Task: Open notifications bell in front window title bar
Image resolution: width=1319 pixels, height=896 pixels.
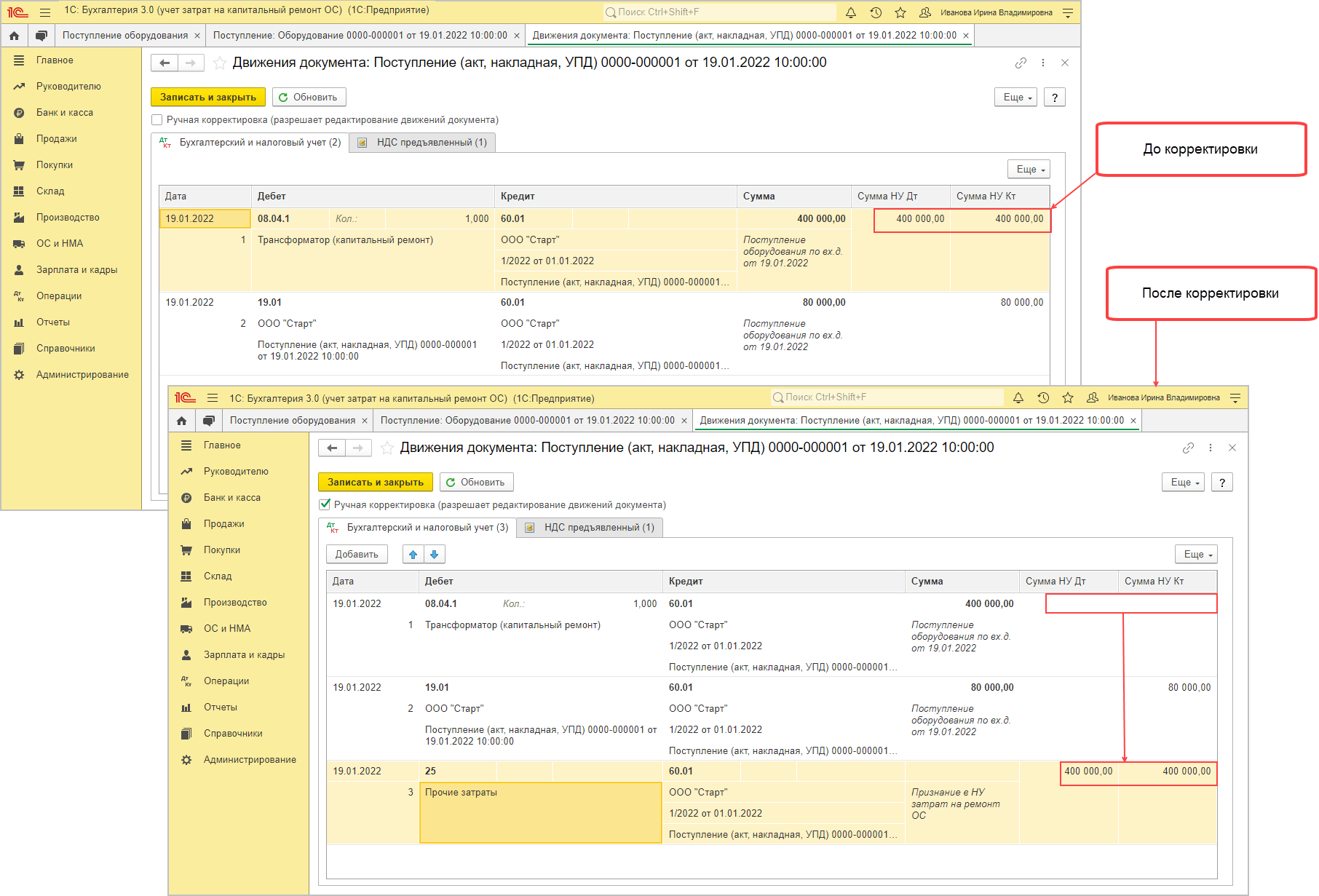Action: click(1018, 397)
